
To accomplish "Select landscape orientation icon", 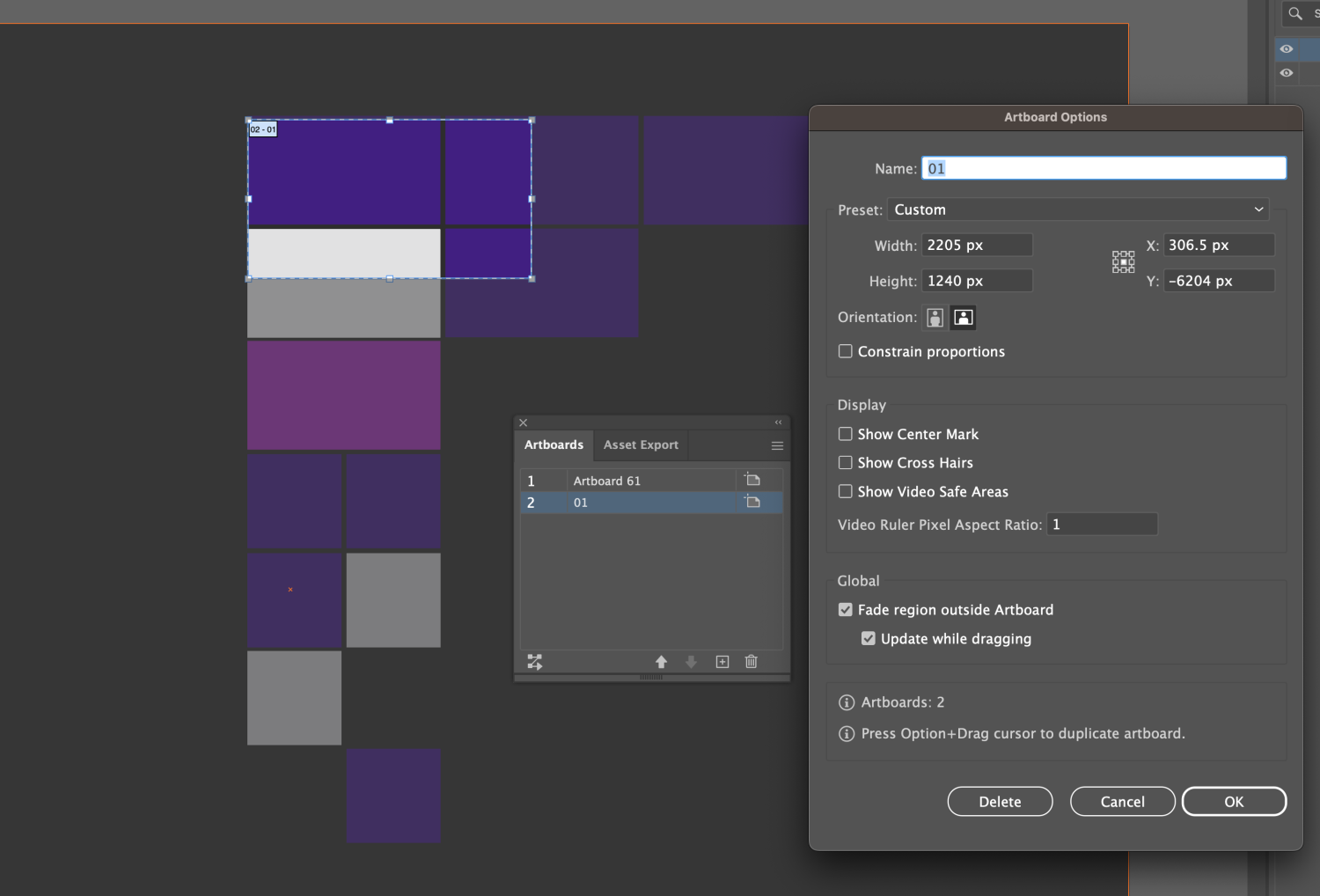I will click(964, 318).
